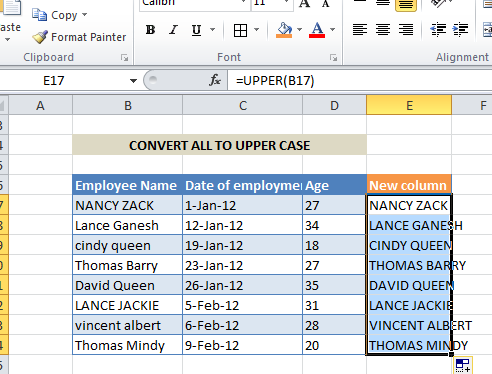Select cell containing Thomas Barry
This screenshot has height=374, width=492.
128,265
